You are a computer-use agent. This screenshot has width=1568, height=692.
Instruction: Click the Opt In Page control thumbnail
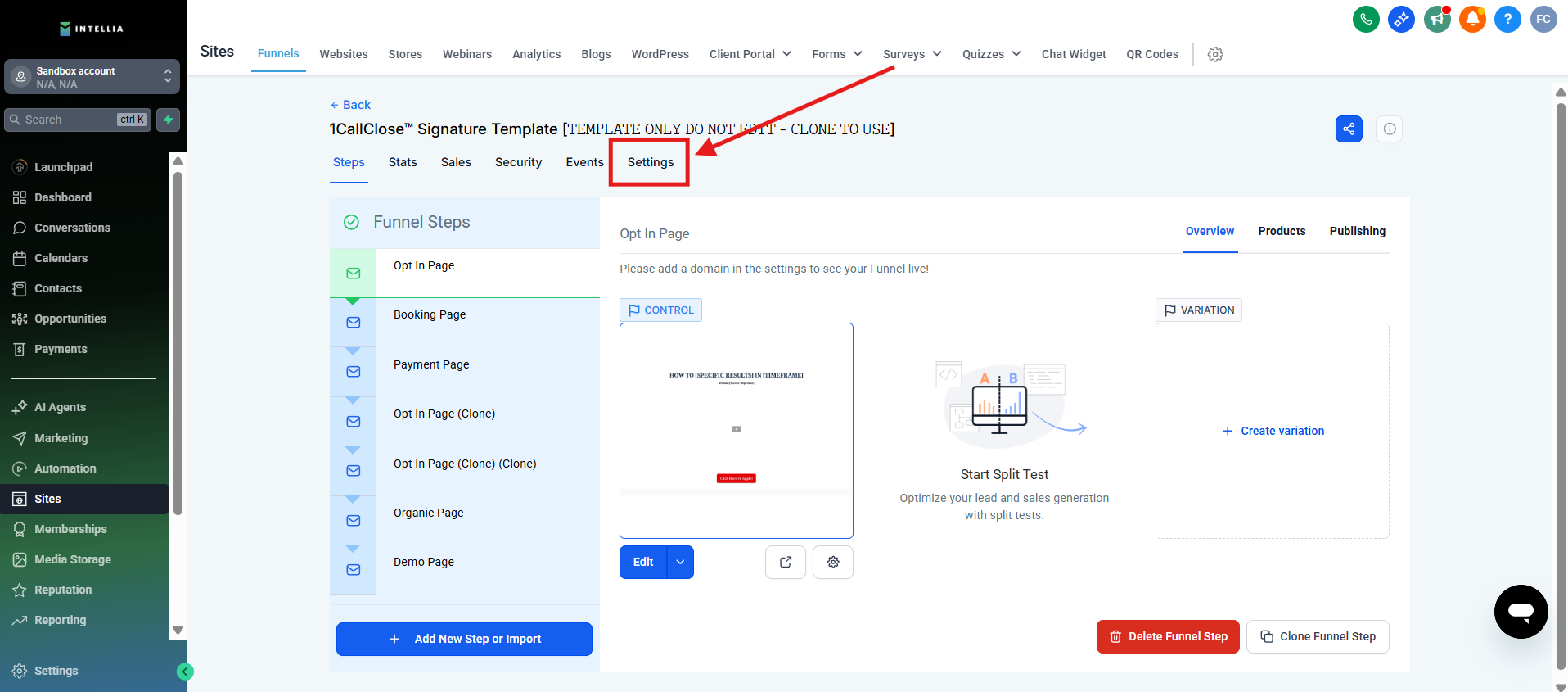(x=736, y=430)
